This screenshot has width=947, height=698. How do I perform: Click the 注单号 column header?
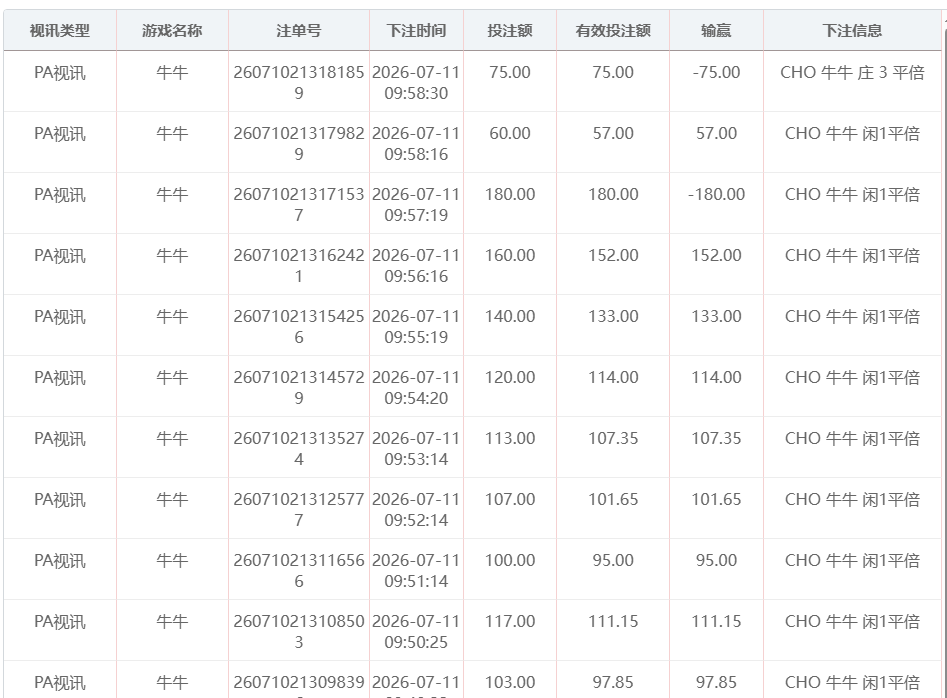click(x=298, y=30)
